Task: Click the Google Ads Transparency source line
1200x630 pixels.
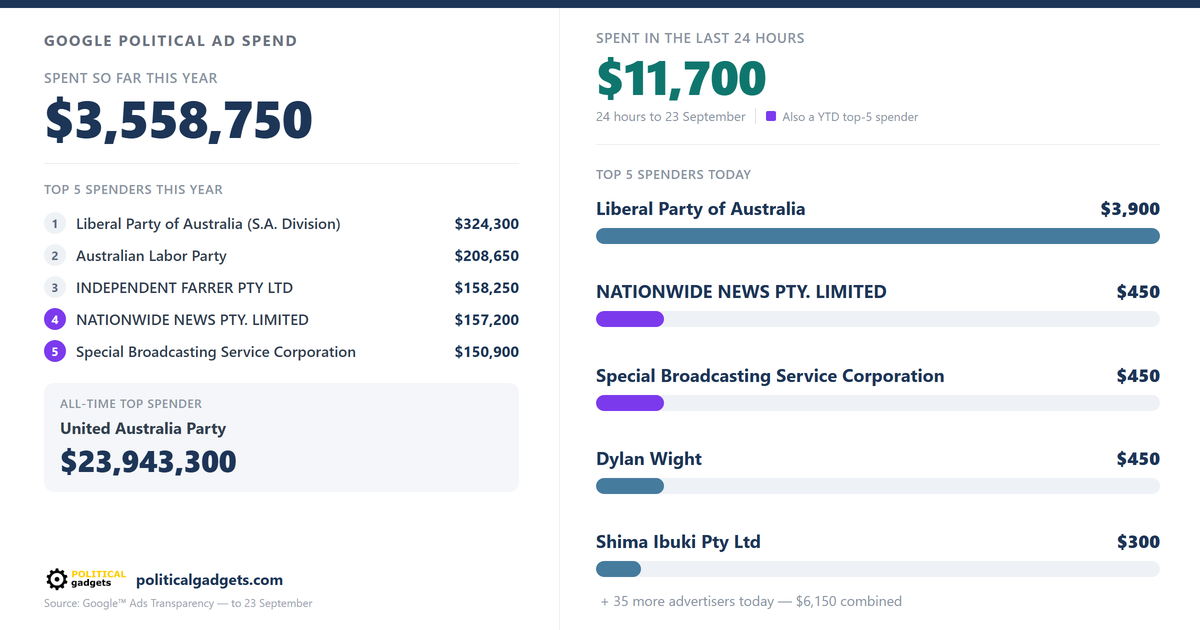Action: [x=178, y=603]
